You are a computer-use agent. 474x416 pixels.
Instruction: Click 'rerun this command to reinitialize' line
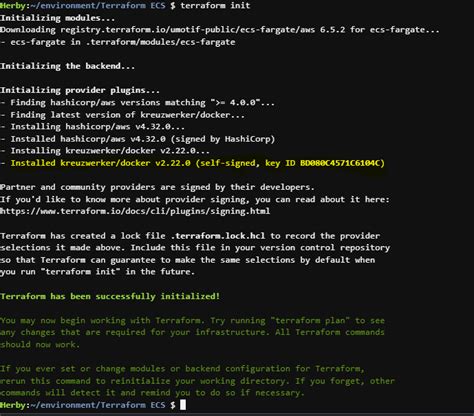tap(197, 381)
